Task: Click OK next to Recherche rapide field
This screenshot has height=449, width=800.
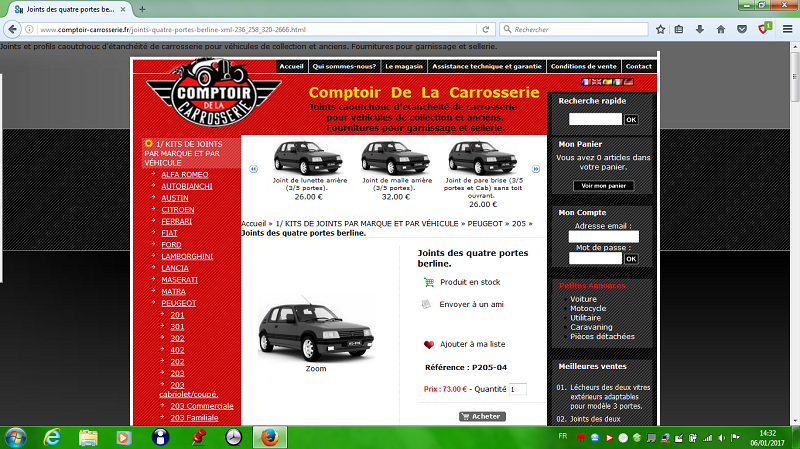Action: point(631,119)
